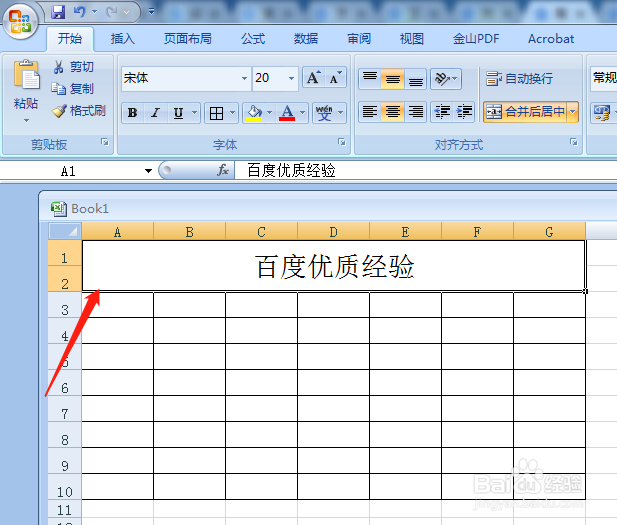Click the fx insert function icon
This screenshot has width=617, height=525.
point(223,170)
